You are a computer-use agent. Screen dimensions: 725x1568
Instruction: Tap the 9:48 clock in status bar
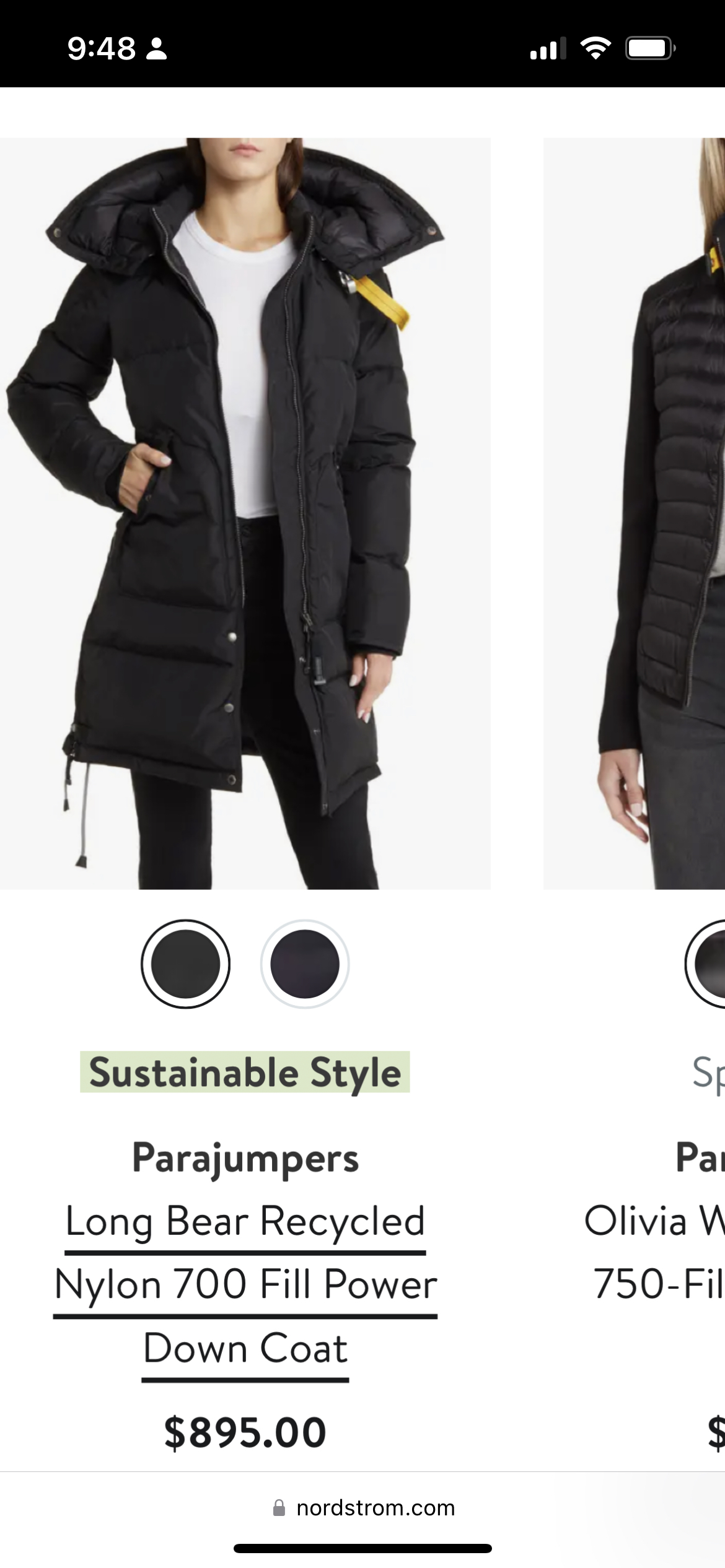tap(102, 48)
